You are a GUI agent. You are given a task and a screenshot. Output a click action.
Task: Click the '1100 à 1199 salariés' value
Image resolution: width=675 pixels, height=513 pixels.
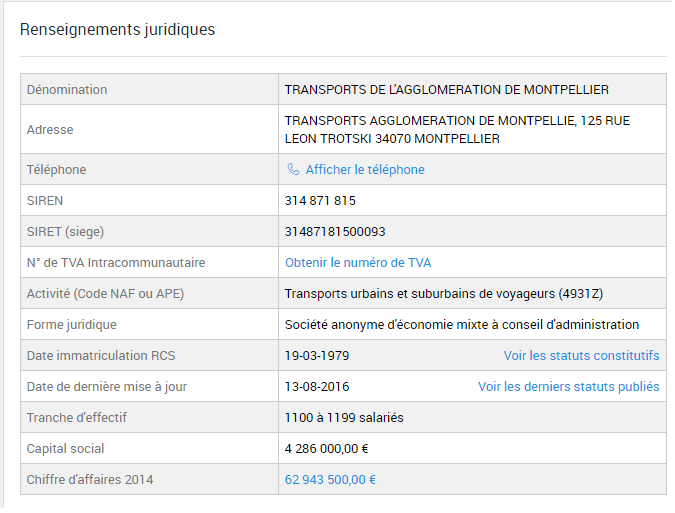click(x=344, y=418)
